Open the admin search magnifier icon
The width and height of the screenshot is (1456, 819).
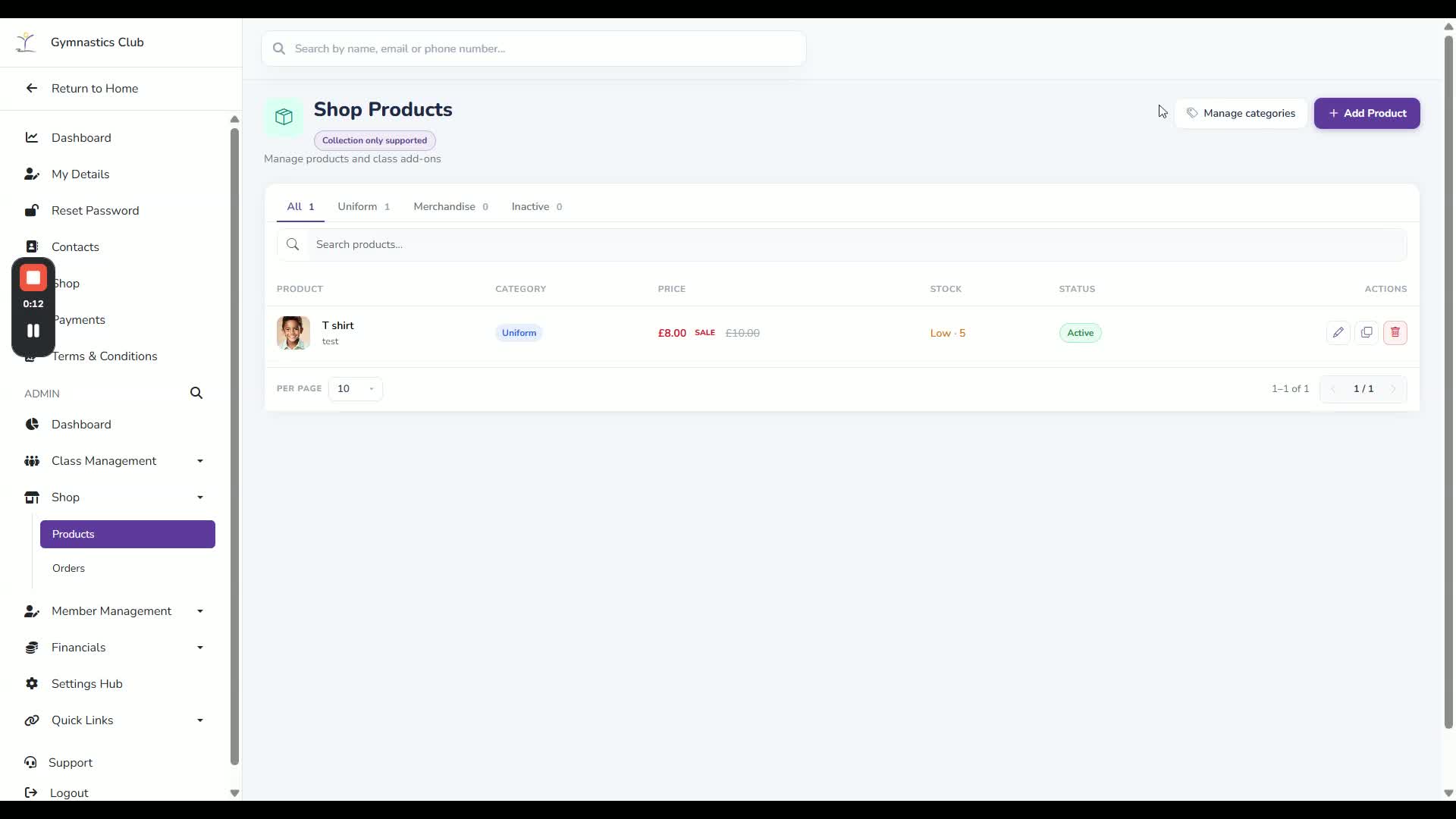click(196, 393)
